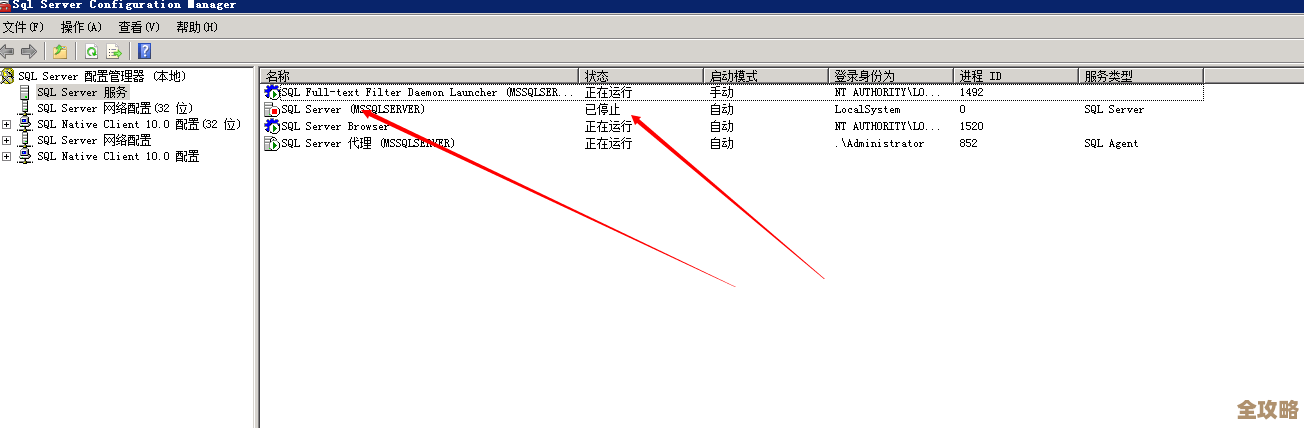
Task: Click the stopped-state icon of SQL Server (MSSQLSERVER)
Action: click(271, 110)
